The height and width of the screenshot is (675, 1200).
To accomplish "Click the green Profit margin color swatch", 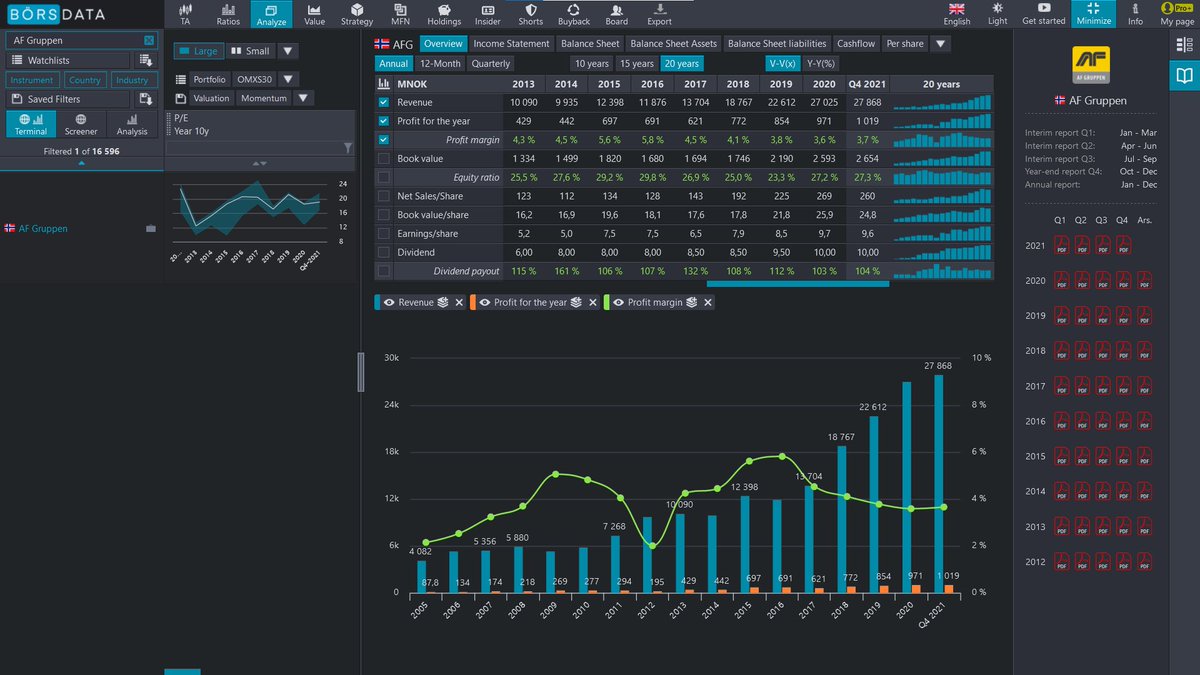I will pyautogui.click(x=607, y=302).
